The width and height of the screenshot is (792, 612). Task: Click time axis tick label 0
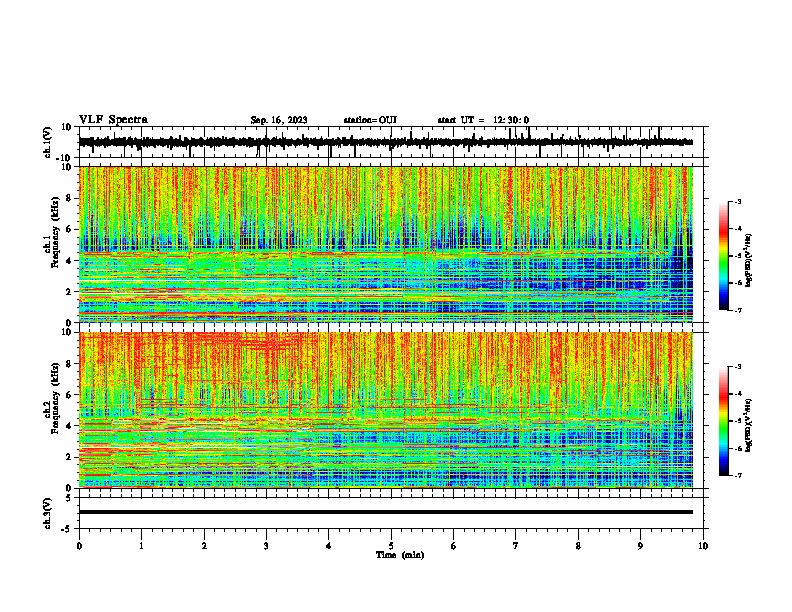(79, 546)
